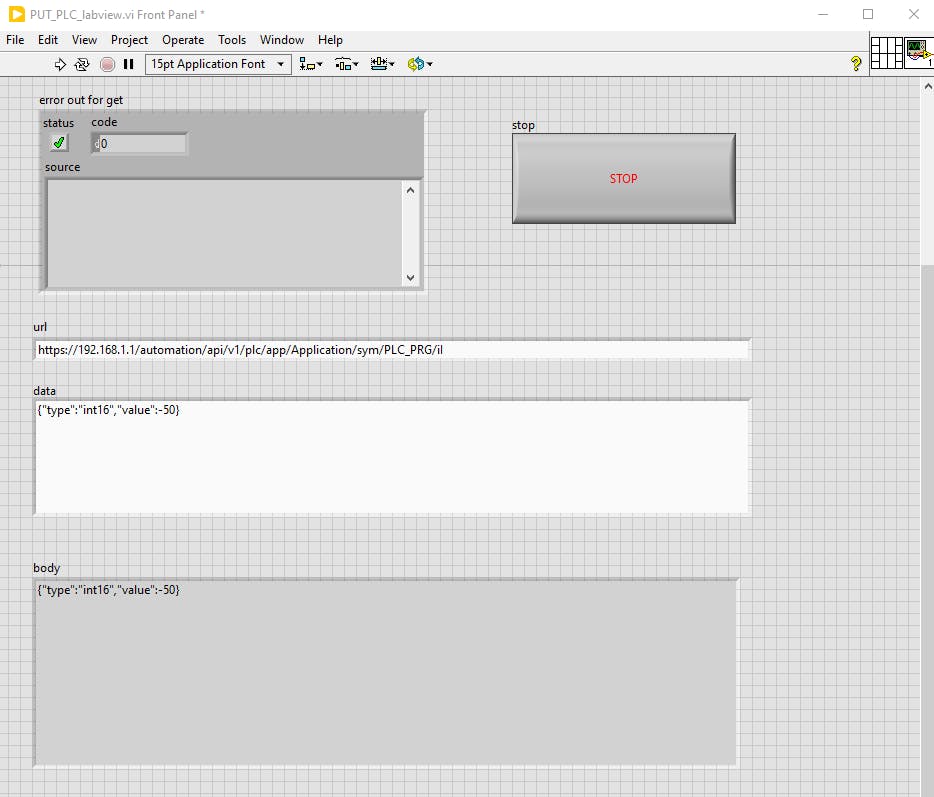Click the LabVIEW window title icon

click(17, 14)
